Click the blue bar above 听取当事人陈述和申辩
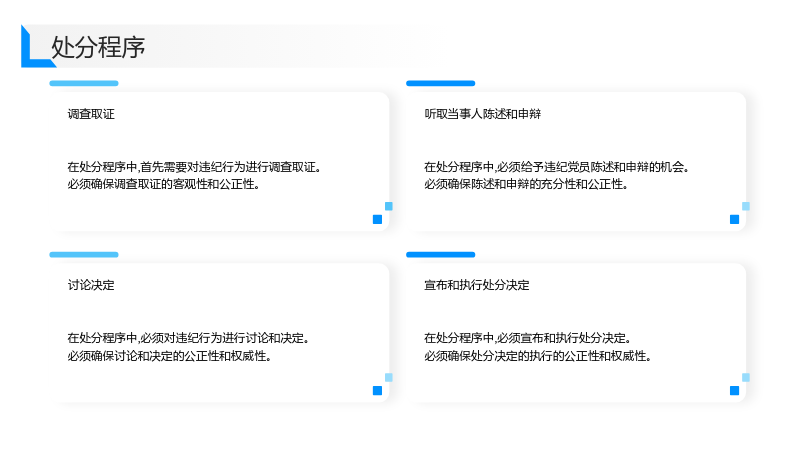 [x=440, y=83]
